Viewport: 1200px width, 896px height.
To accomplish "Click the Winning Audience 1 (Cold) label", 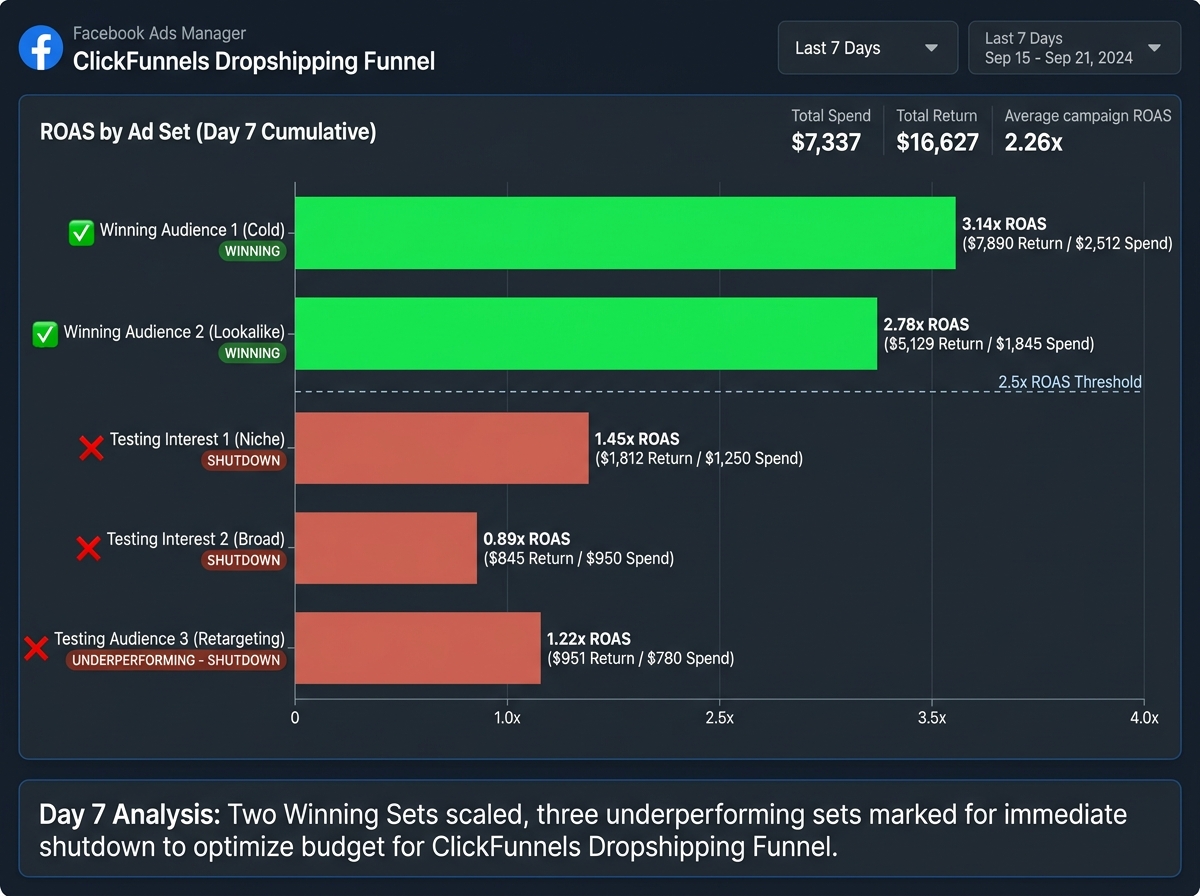I will point(192,230).
